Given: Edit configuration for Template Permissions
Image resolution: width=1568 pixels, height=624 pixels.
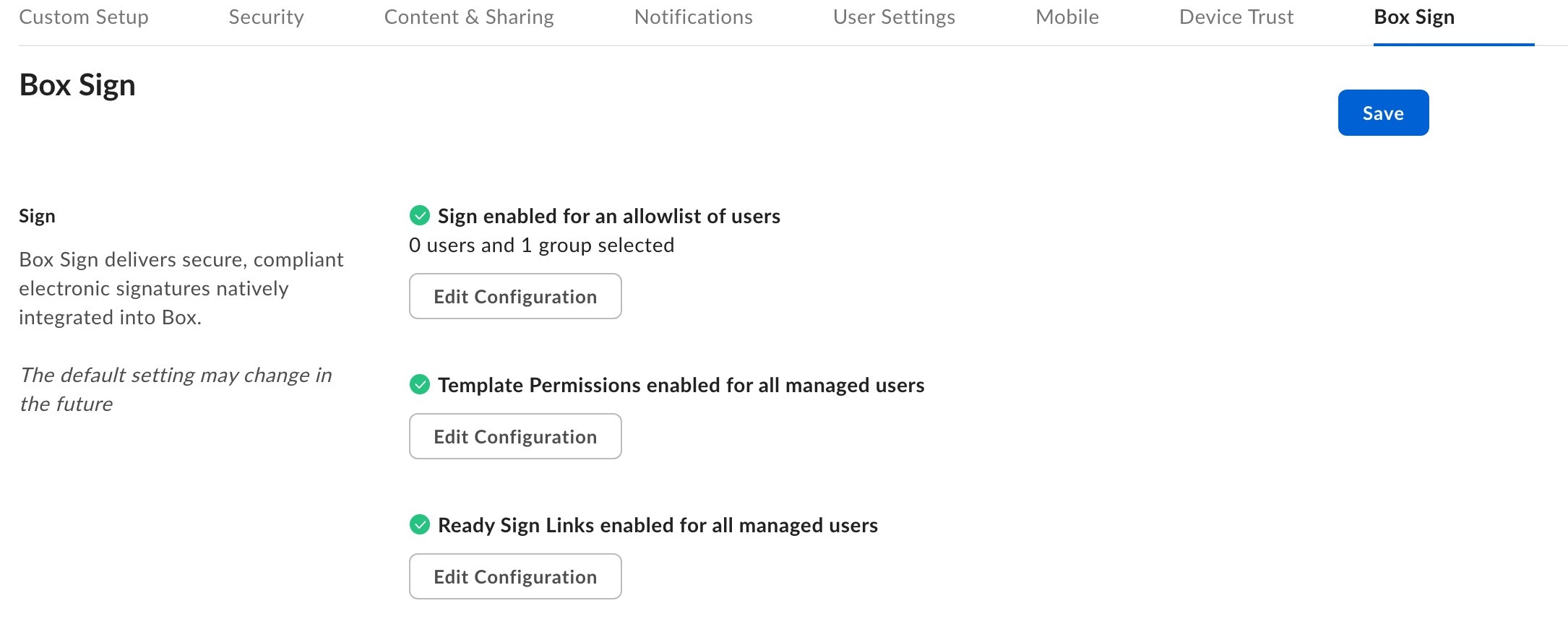Looking at the screenshot, I should [x=514, y=436].
